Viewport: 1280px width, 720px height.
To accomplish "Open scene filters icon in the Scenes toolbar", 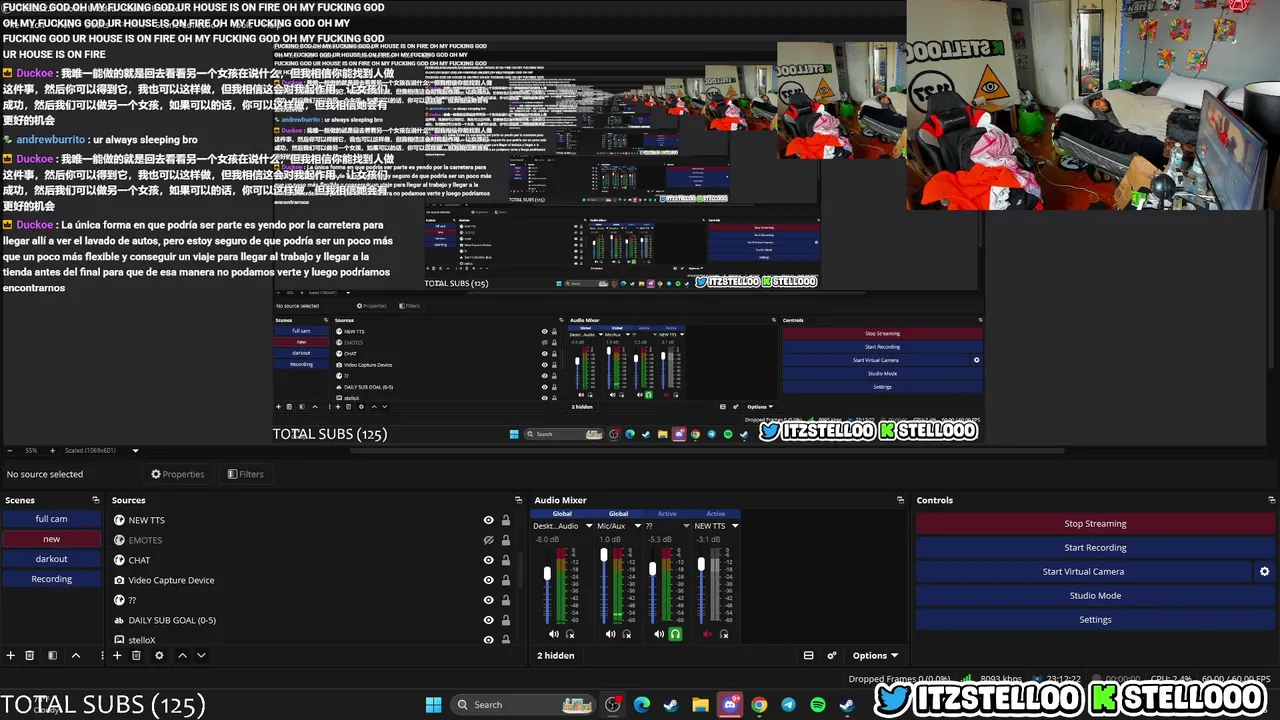I will coord(53,656).
